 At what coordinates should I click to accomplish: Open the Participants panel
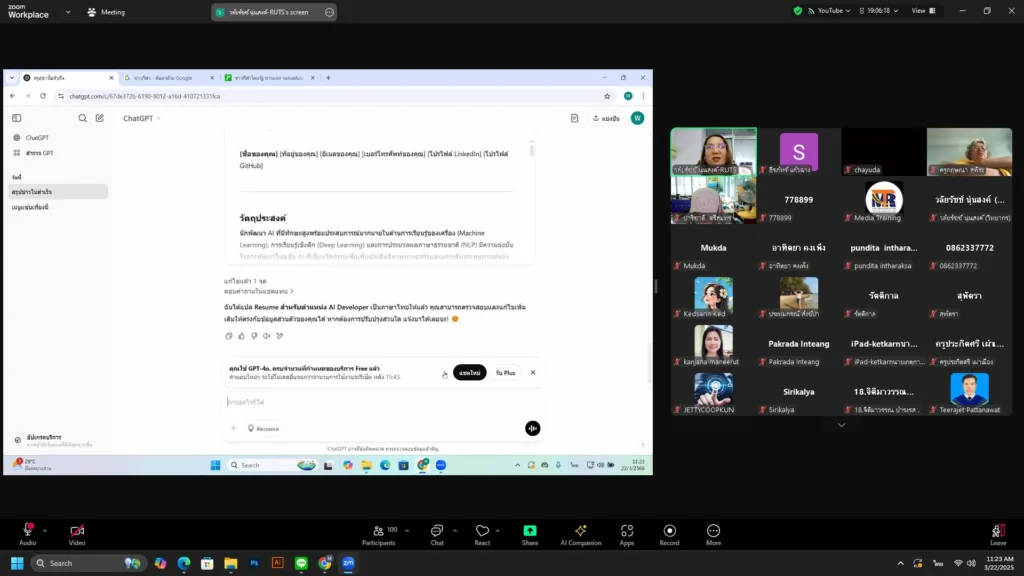tap(378, 533)
